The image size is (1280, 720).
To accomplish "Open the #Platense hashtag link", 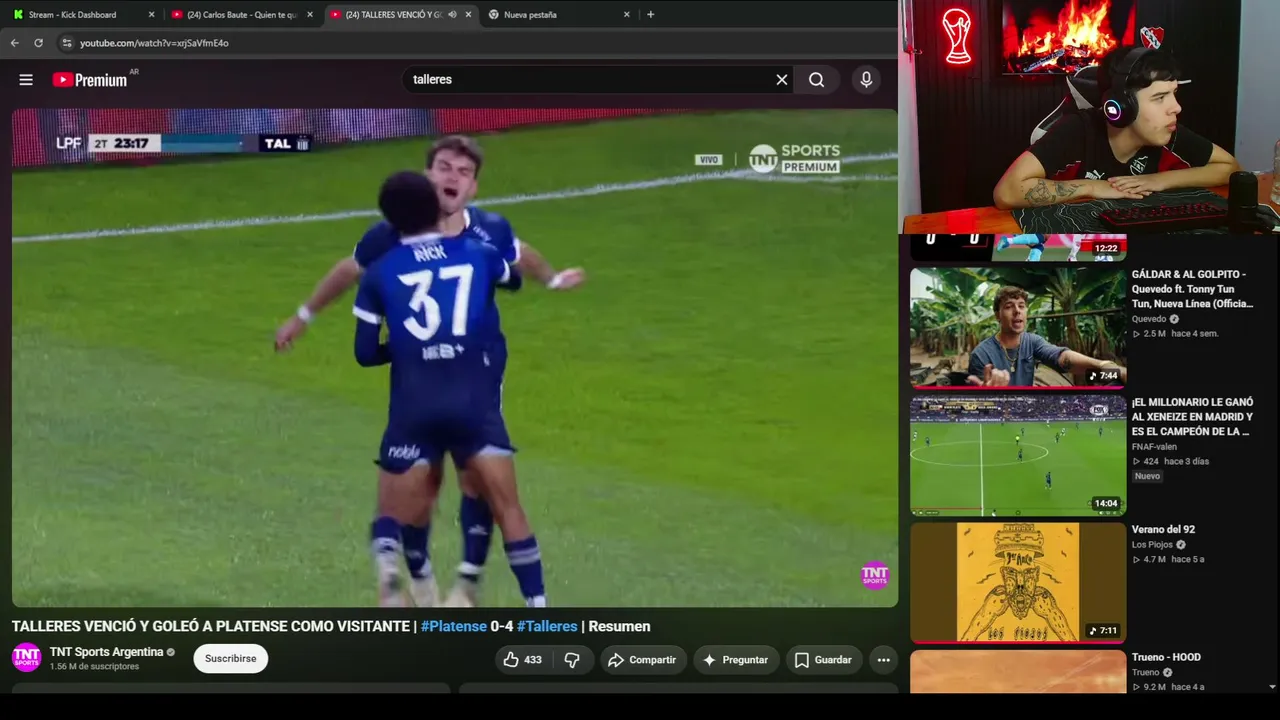I will (x=454, y=626).
